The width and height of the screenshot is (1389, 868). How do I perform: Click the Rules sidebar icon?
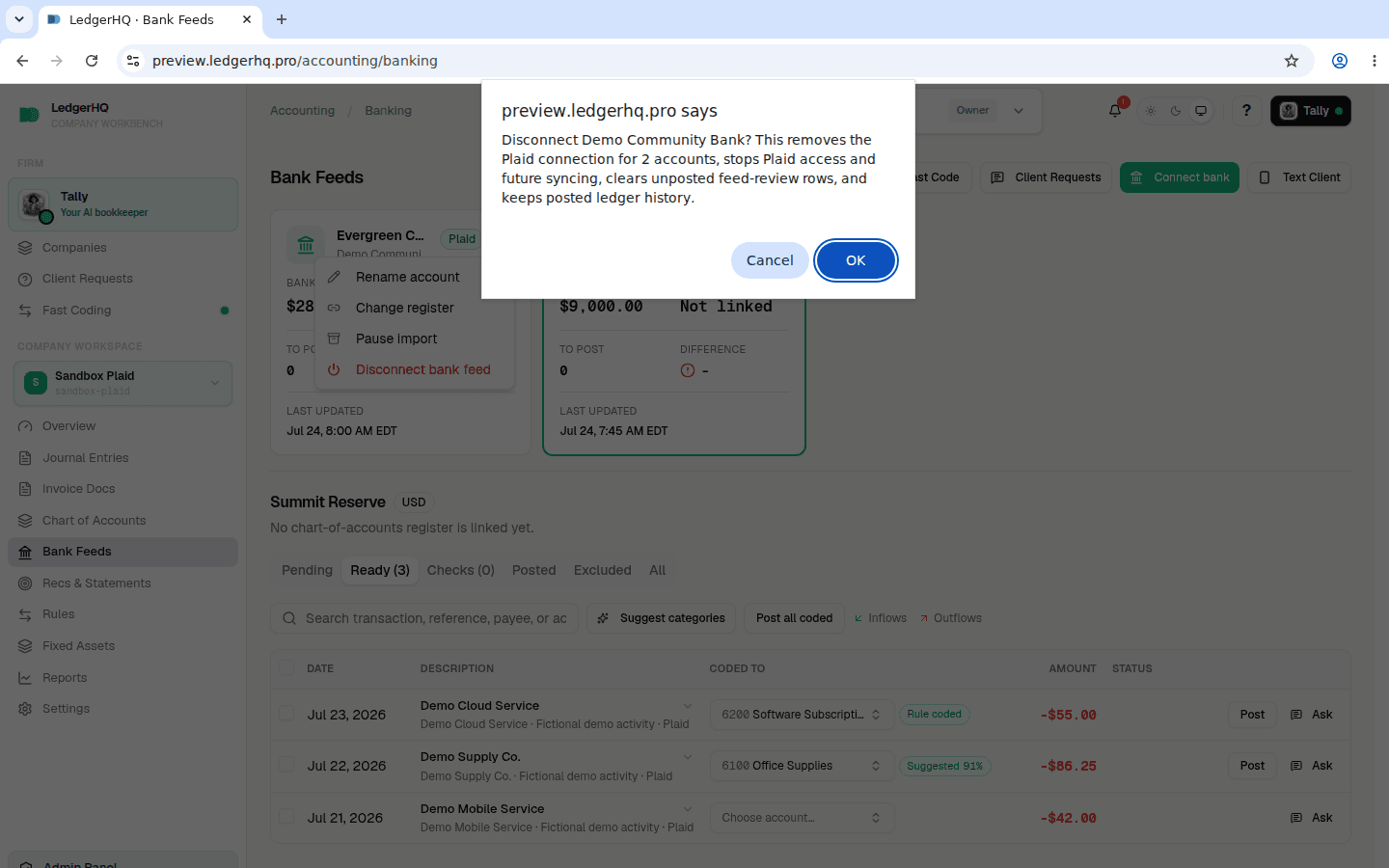25,614
